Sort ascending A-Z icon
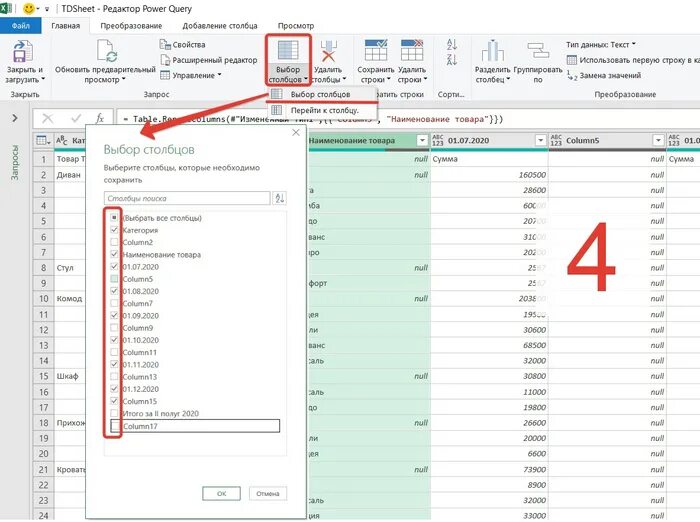Viewport: 700px width, 522px height. [x=451, y=44]
